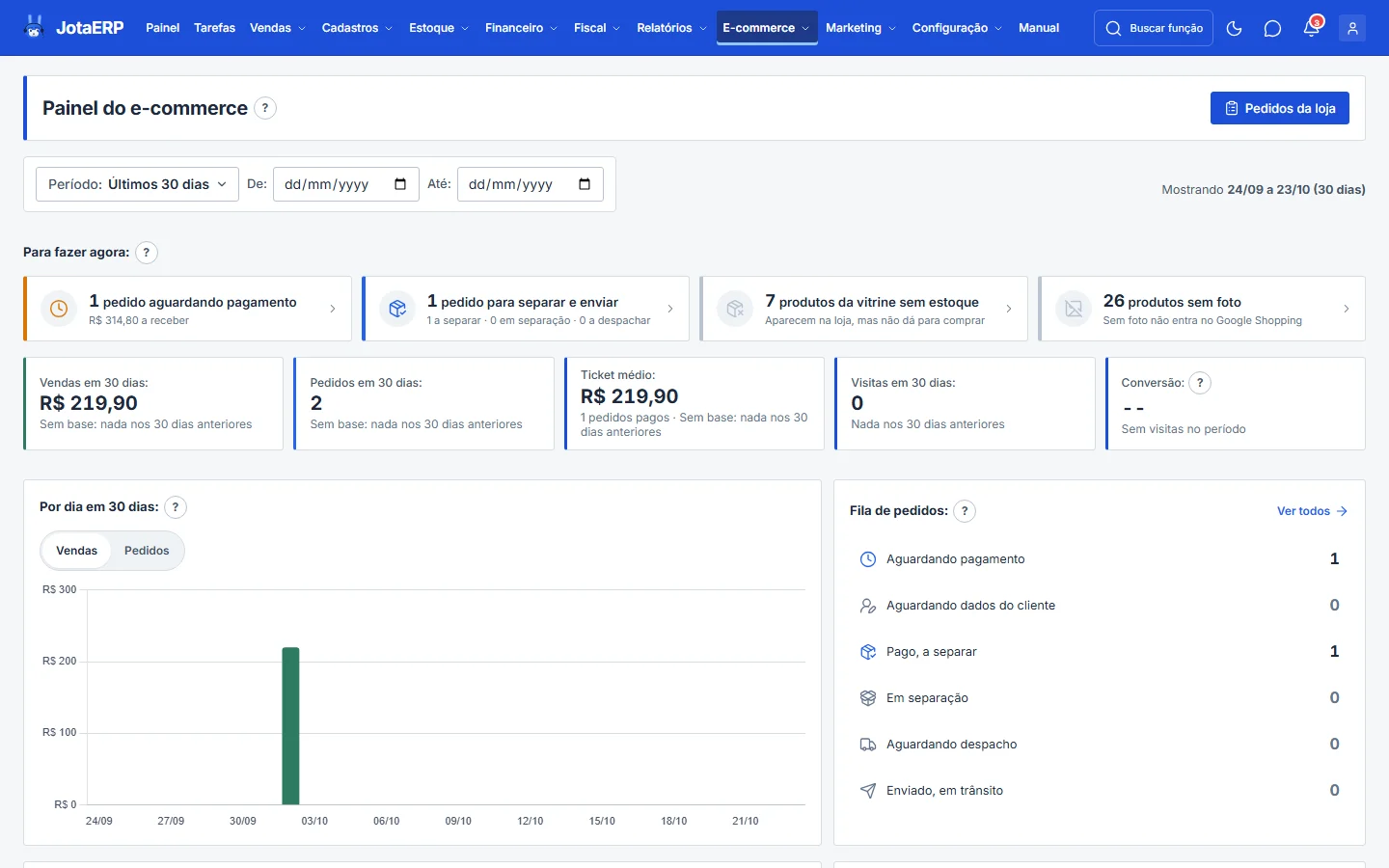Click the help icon next to Conversão
Viewport: 1389px width, 868px height.
coord(1200,383)
